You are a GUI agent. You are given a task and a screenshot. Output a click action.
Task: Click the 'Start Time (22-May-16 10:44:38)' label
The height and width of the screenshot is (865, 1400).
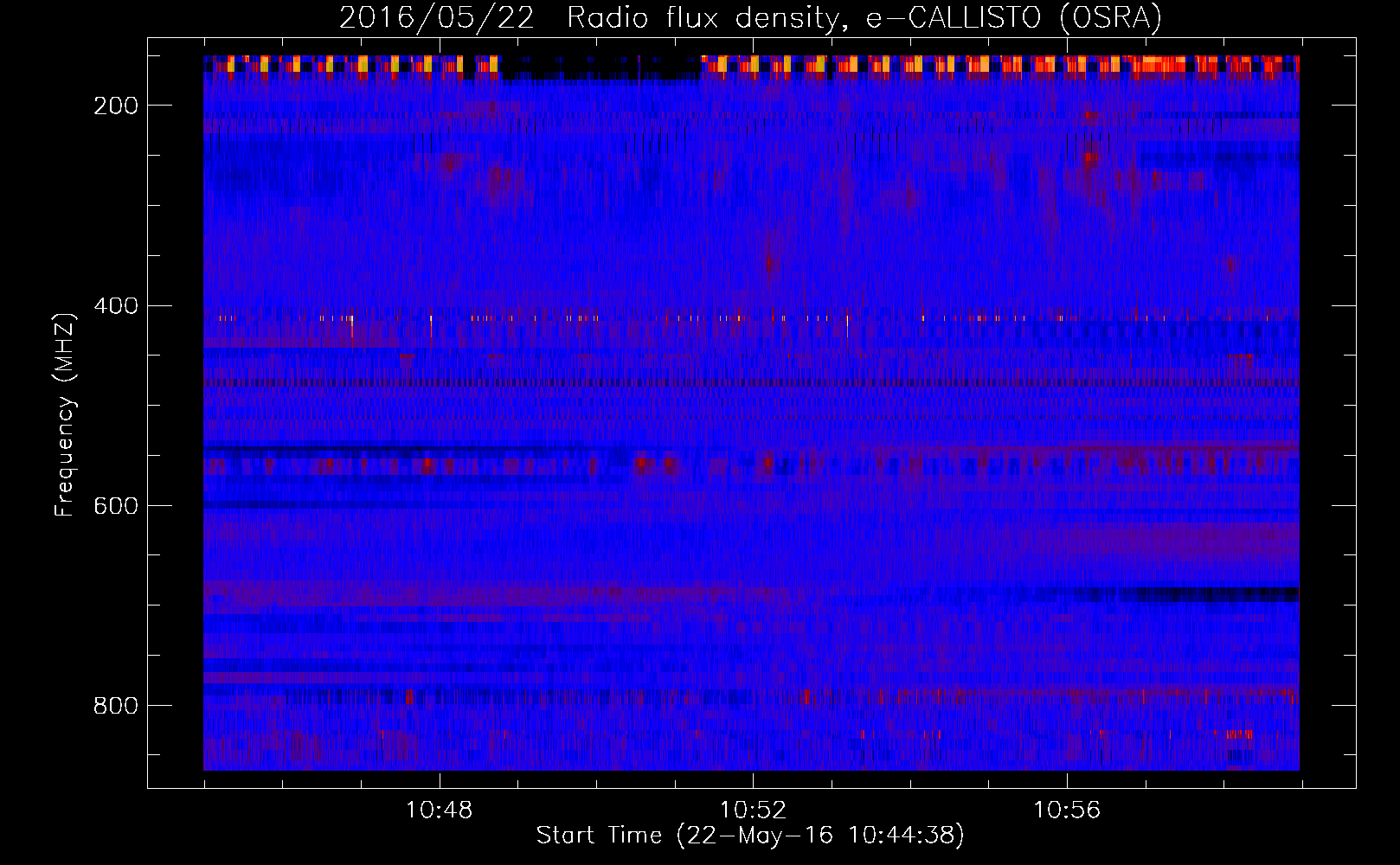pos(750,836)
